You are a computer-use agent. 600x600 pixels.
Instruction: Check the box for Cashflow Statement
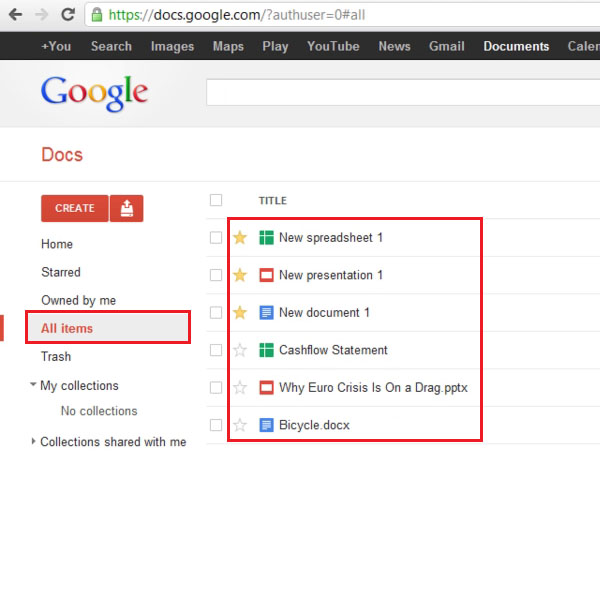(x=216, y=350)
